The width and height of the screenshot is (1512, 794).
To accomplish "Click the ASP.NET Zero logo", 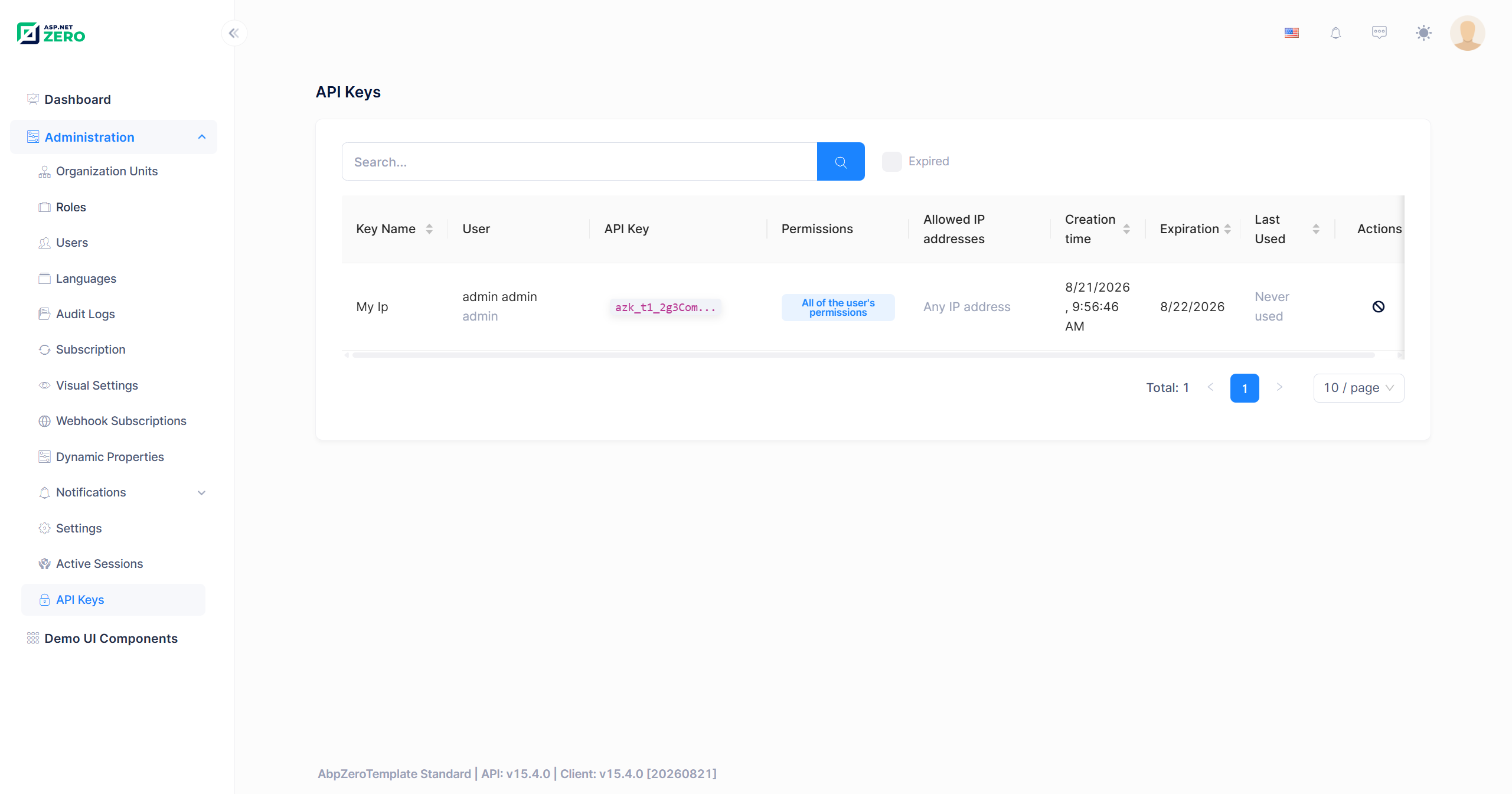I will (x=51, y=34).
